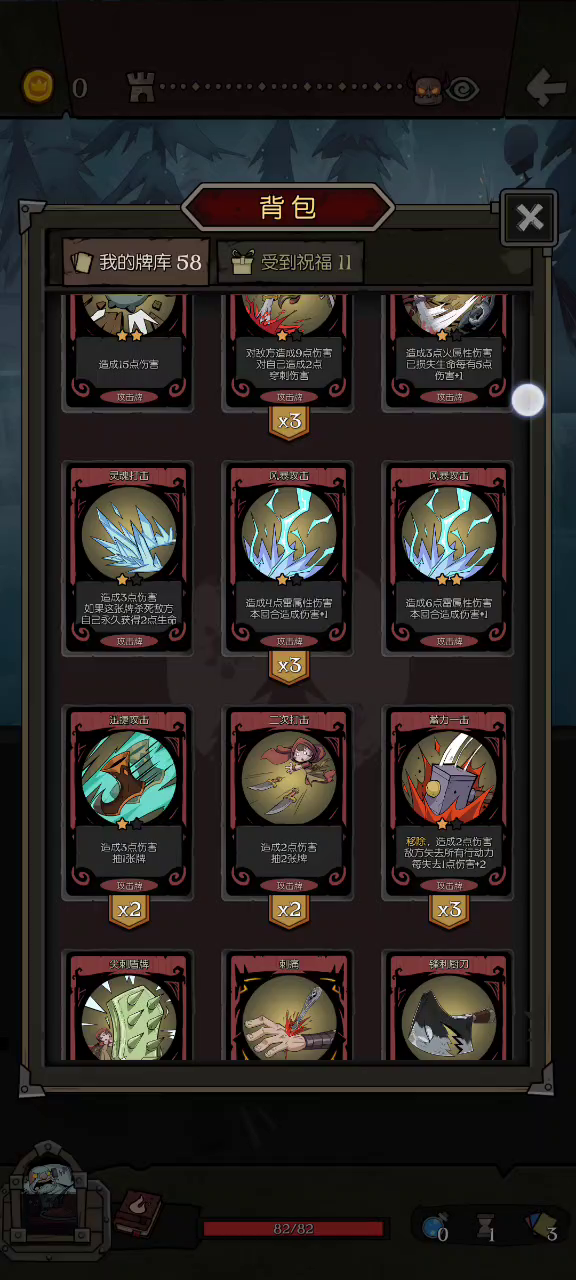576x1280 pixels.
Task: Select the teal axe card with x2 badge
Action: [128, 802]
